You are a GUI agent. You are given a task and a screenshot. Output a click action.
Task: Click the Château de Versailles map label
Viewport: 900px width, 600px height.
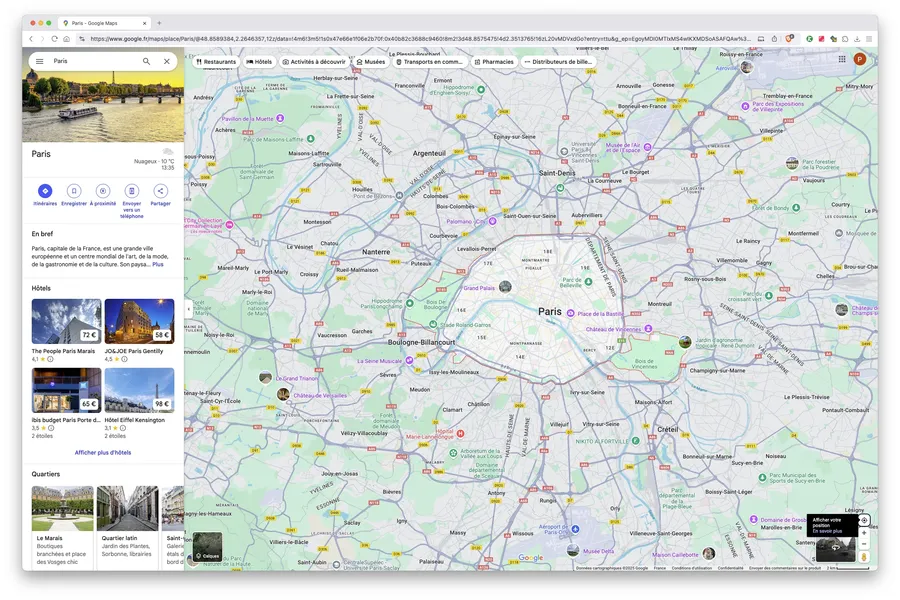320,396
